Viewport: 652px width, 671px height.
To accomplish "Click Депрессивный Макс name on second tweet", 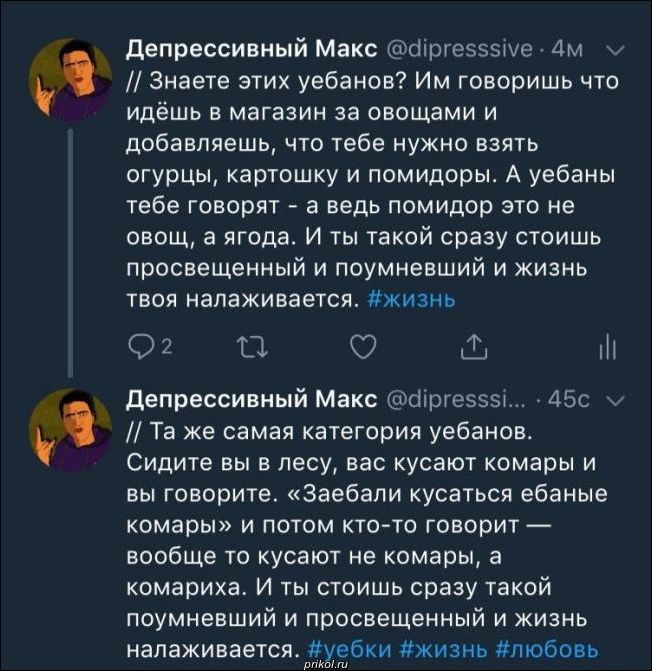I will click(250, 399).
